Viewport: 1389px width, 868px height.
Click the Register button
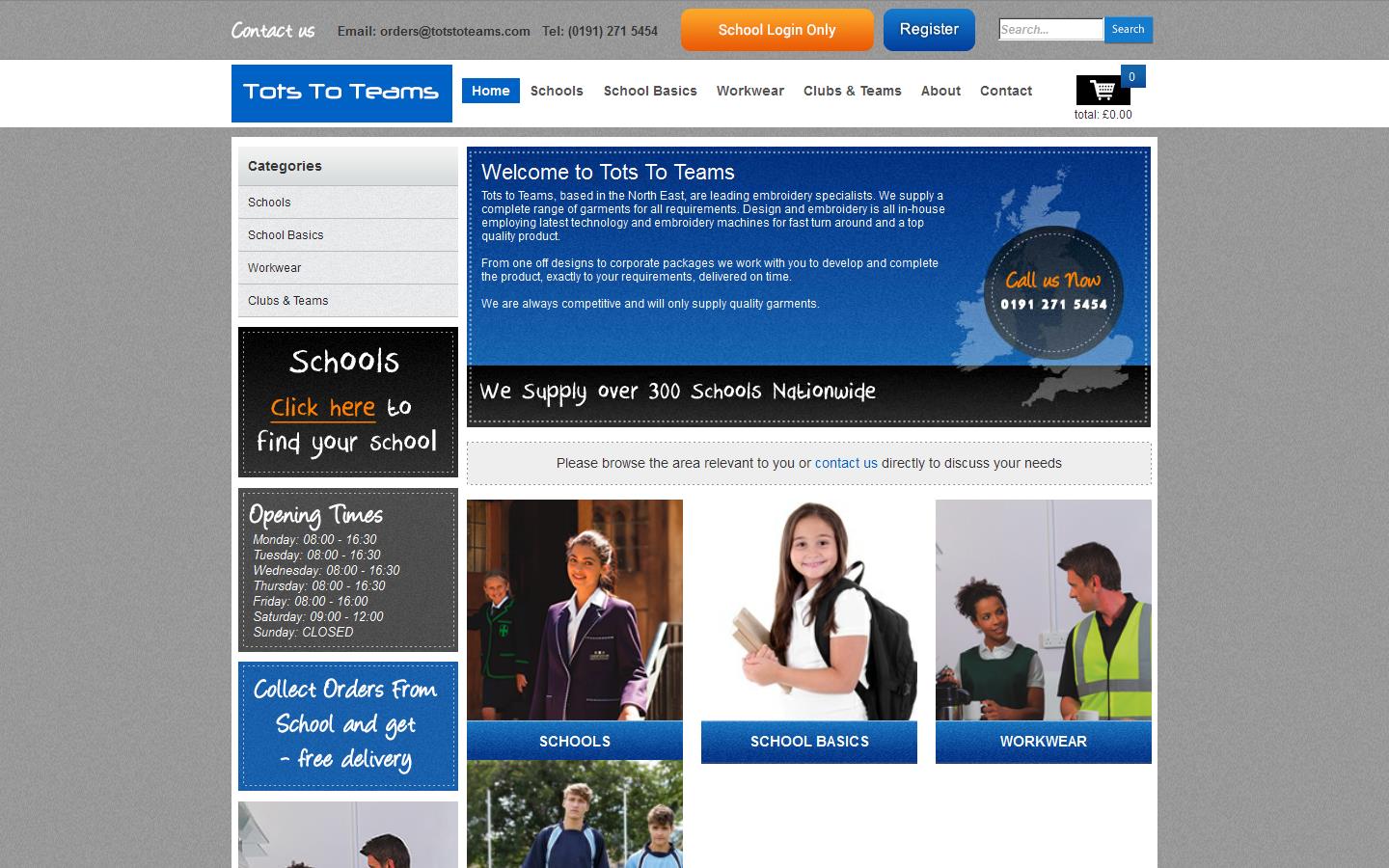pos(928,30)
